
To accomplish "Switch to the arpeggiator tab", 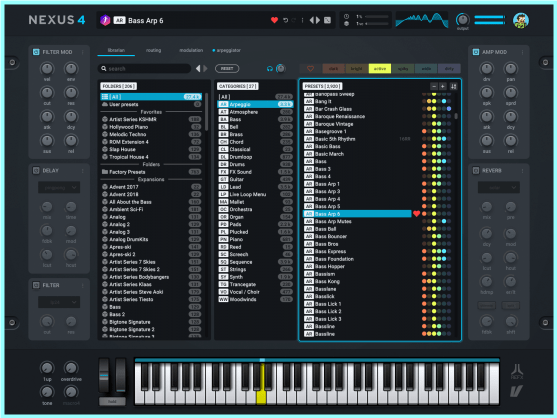I will [227, 50].
